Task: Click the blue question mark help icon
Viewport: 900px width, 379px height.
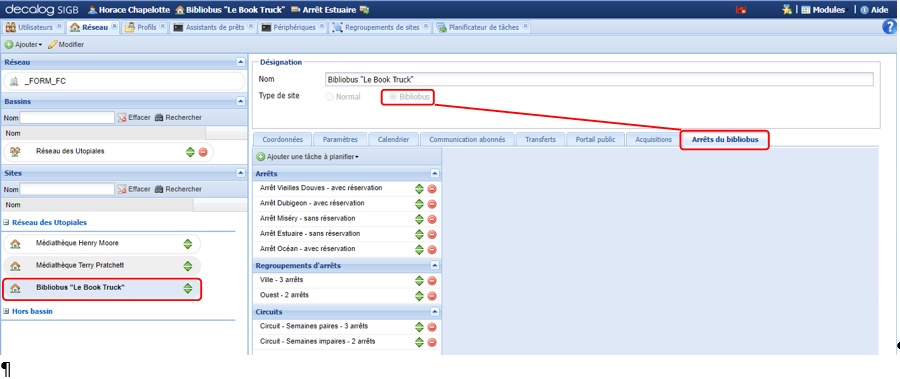Action: point(889,27)
